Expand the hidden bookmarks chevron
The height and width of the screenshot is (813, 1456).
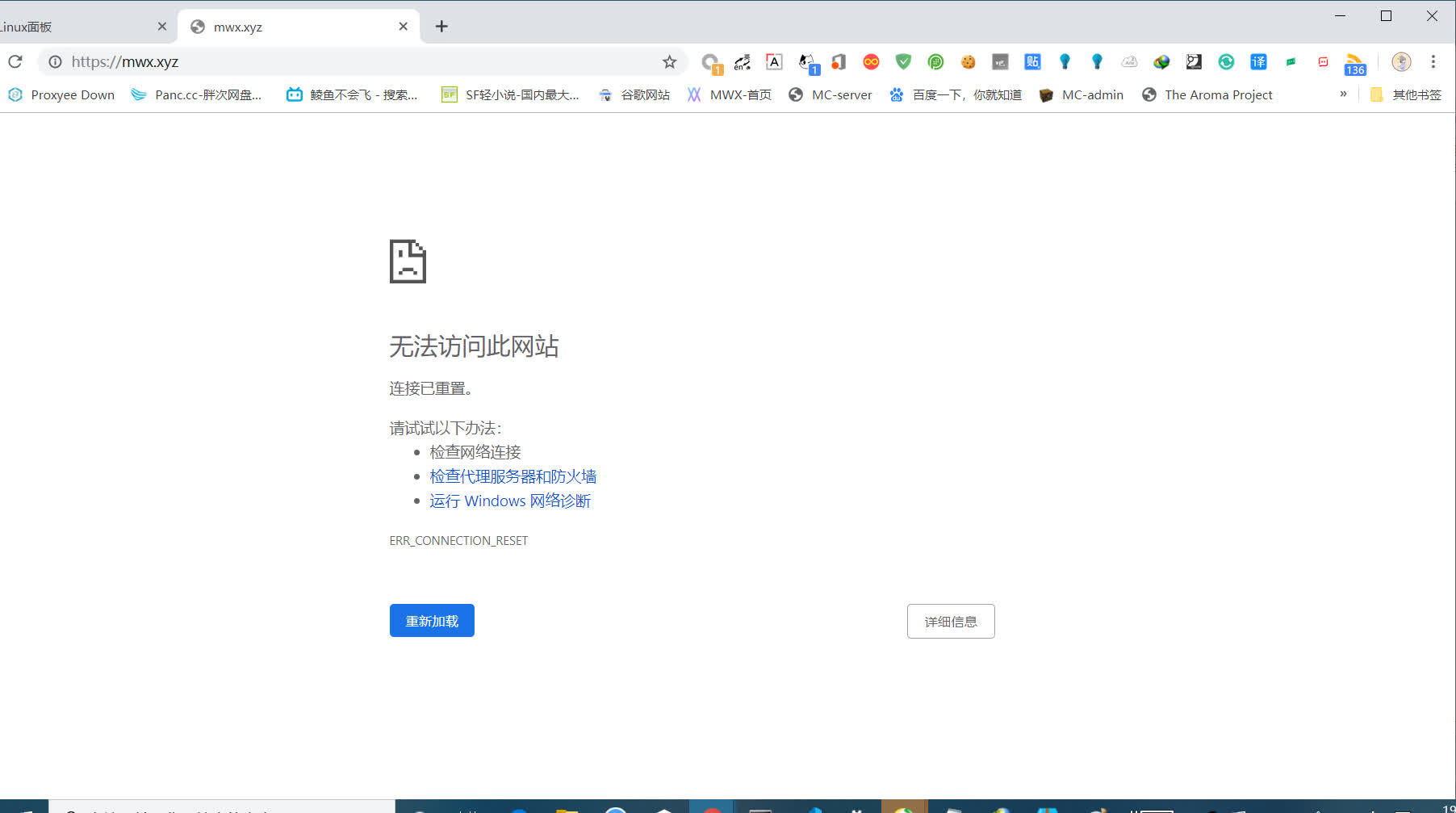pyautogui.click(x=1343, y=94)
